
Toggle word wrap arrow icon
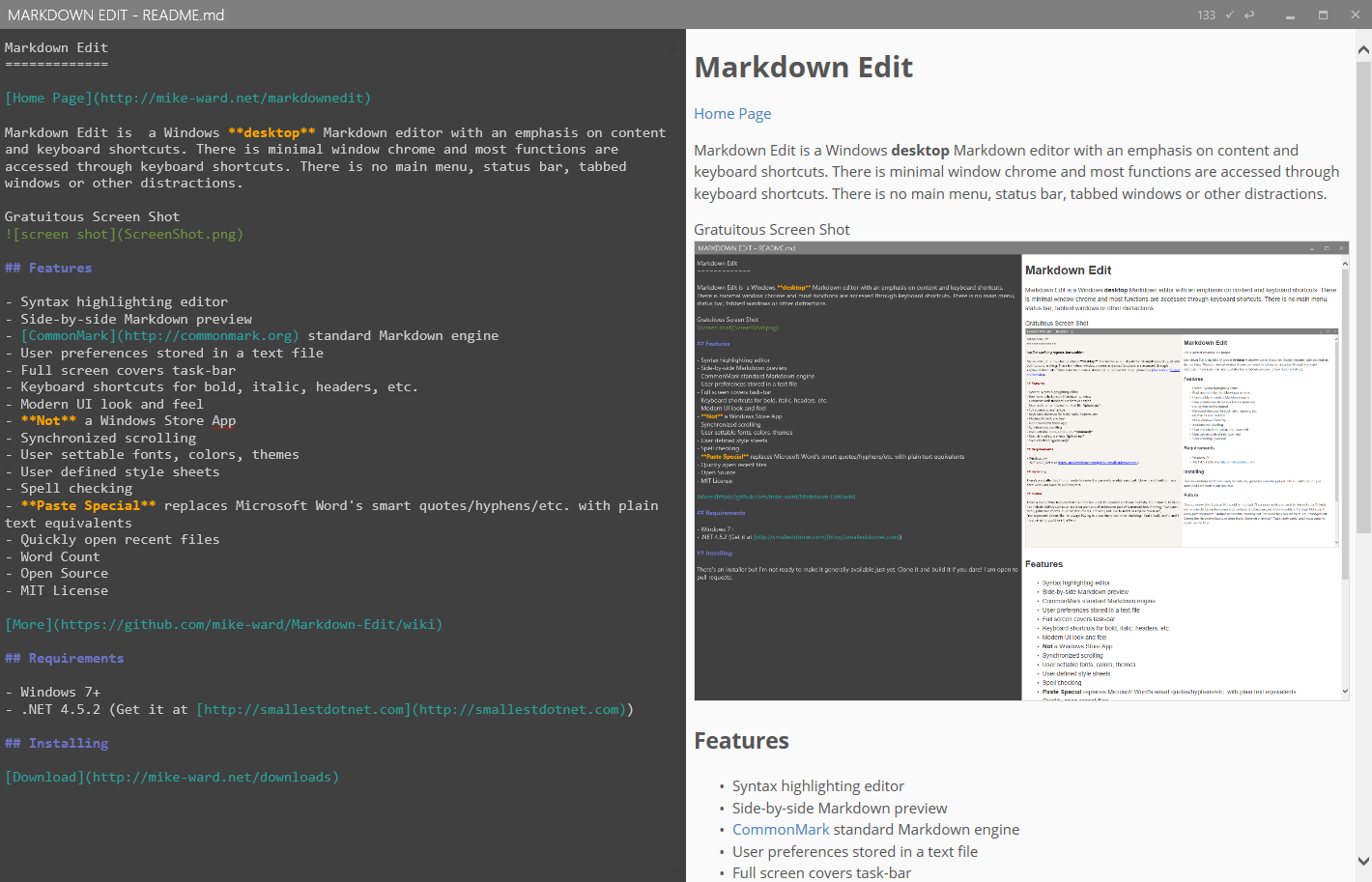(x=1249, y=14)
